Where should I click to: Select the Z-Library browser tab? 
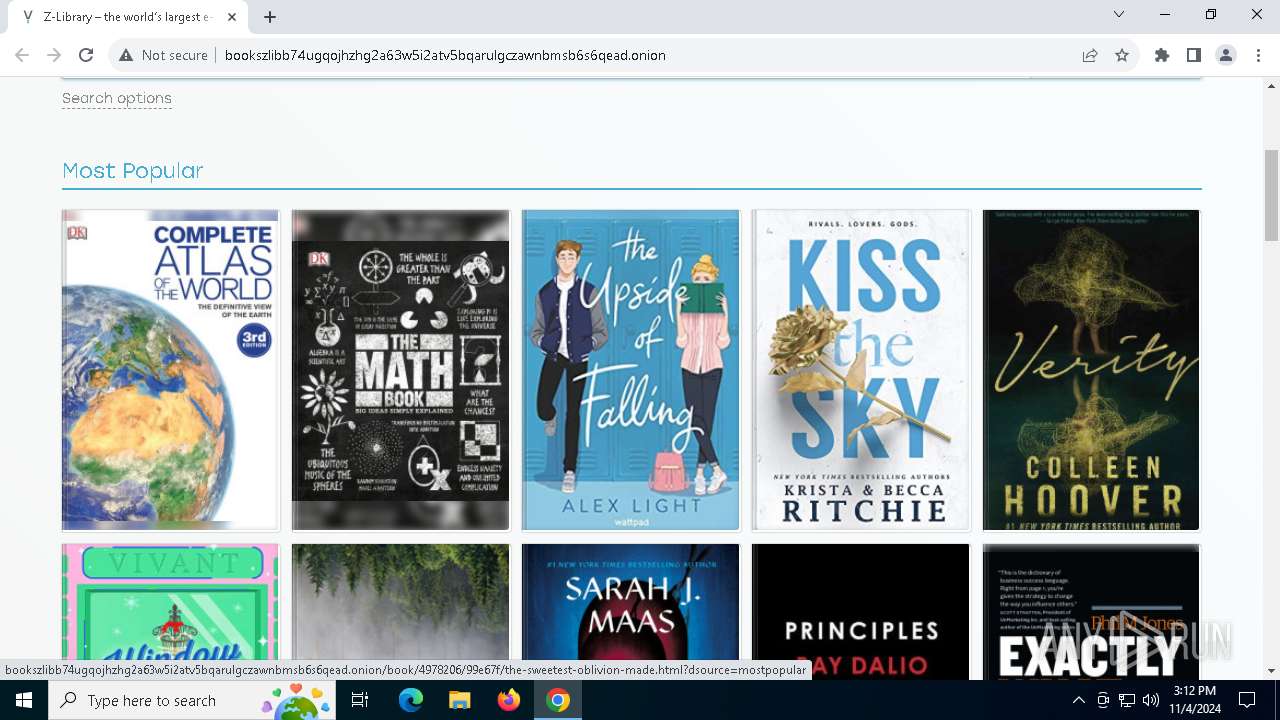tap(130, 17)
